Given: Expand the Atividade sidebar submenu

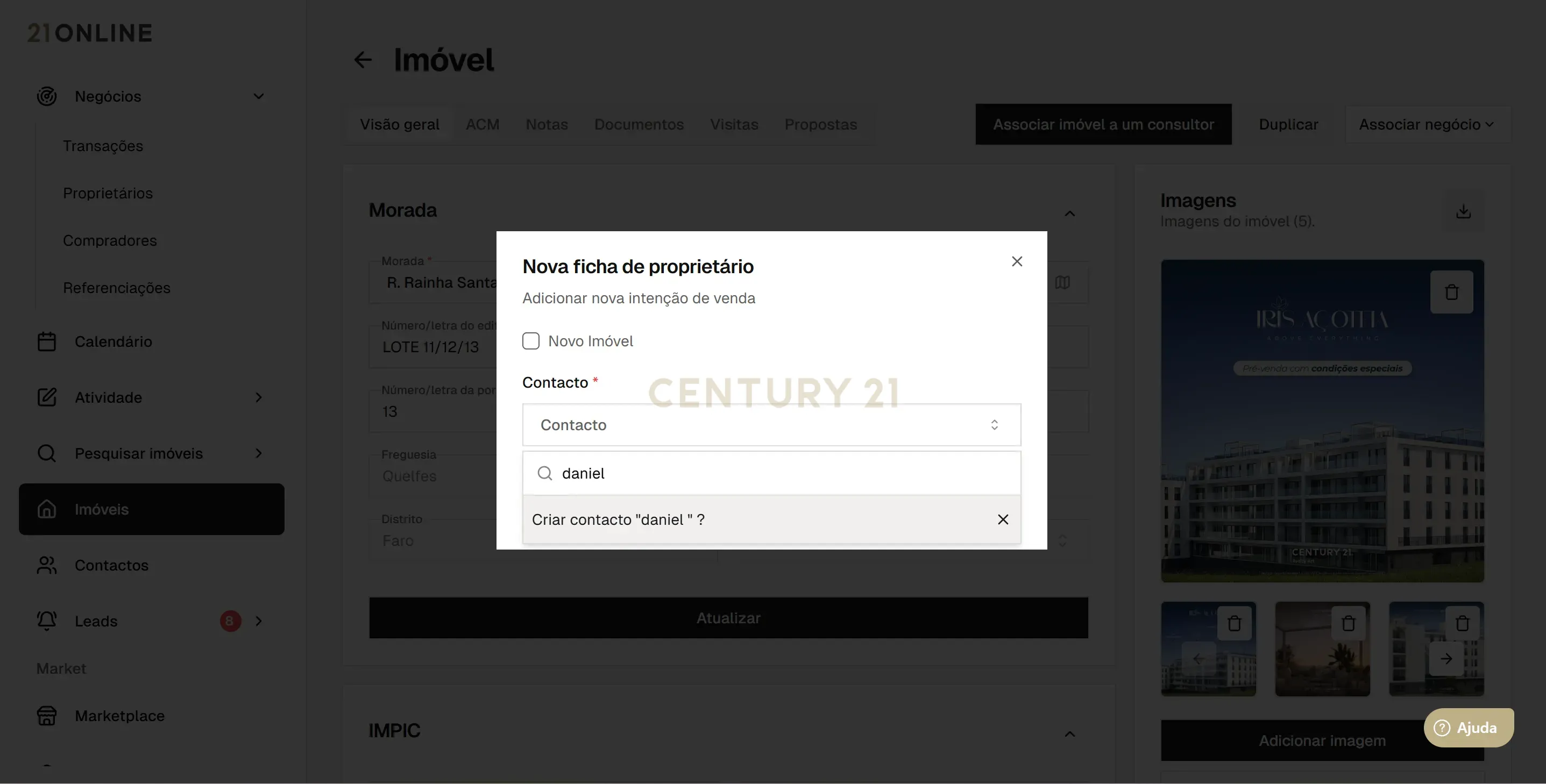Looking at the screenshot, I should click(x=259, y=397).
